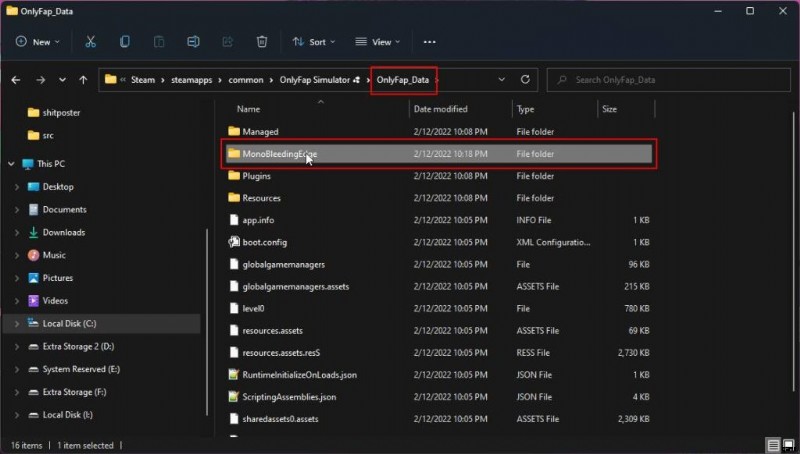Select the src folder in sidebar
Viewport: 800px width, 454px height.
tap(41, 135)
